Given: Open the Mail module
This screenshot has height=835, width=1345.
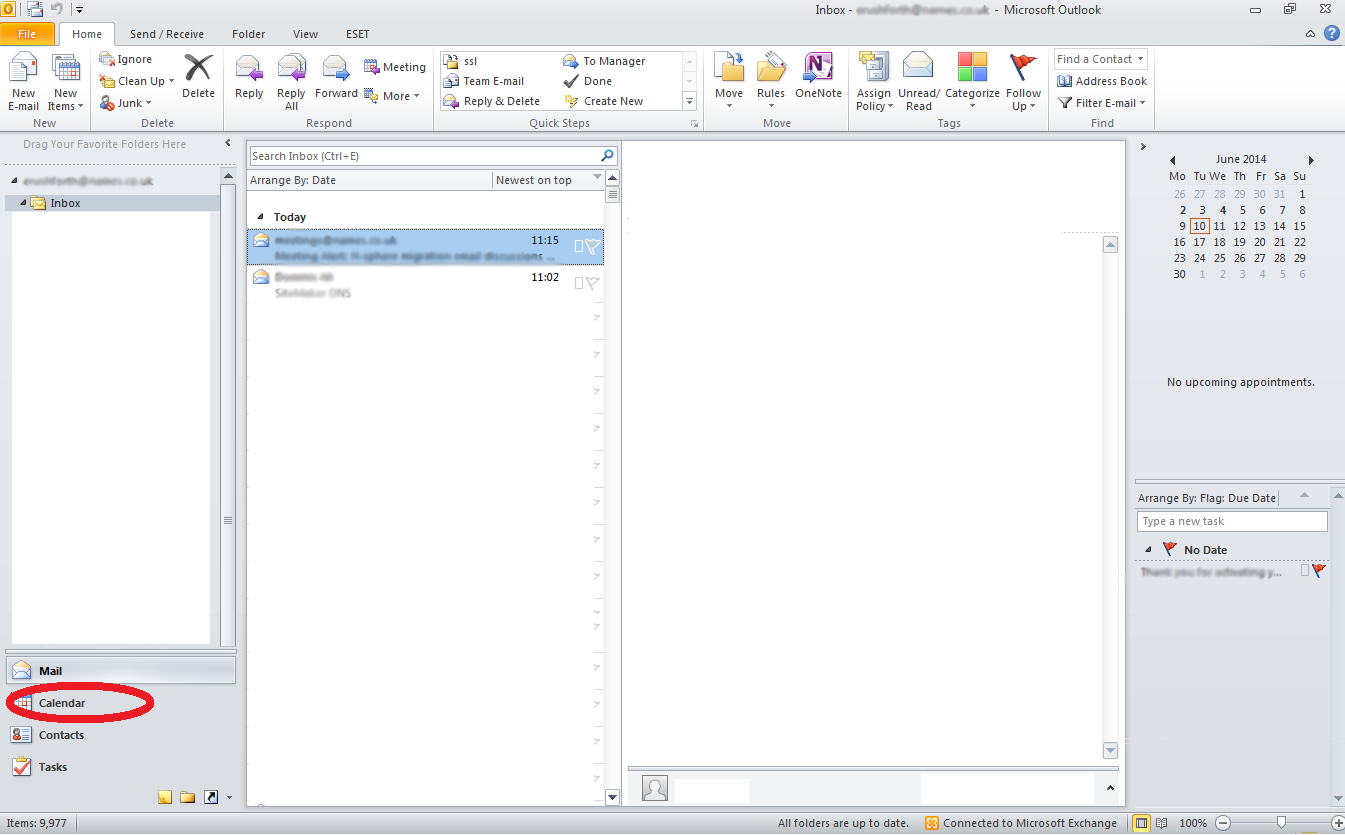Looking at the screenshot, I should click(x=121, y=671).
